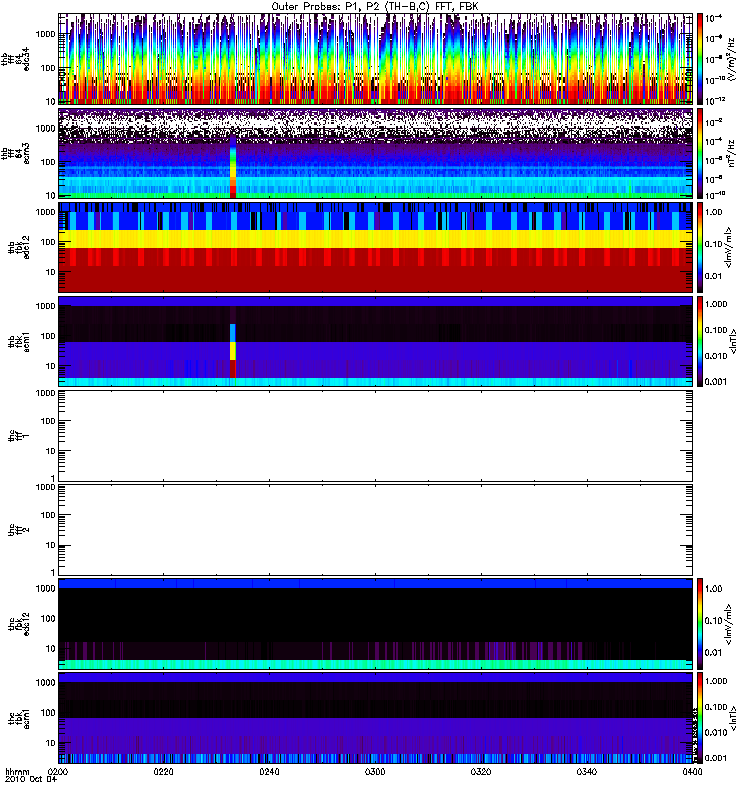This screenshot has height=800, width=750.
Task: Click the thb fff scm3 nT²/Hz color bar
Action: pos(700,153)
